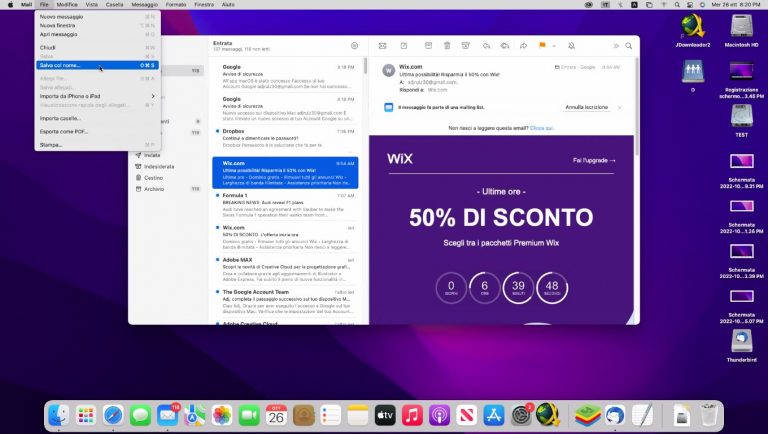Open the Apple menu
This screenshot has width=768, height=434.
10,4
